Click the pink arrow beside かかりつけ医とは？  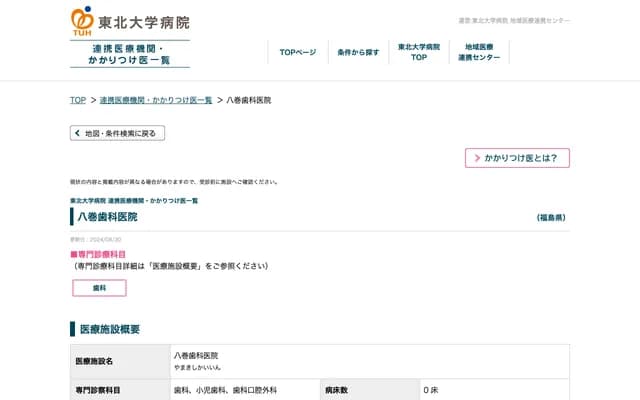[x=477, y=158]
